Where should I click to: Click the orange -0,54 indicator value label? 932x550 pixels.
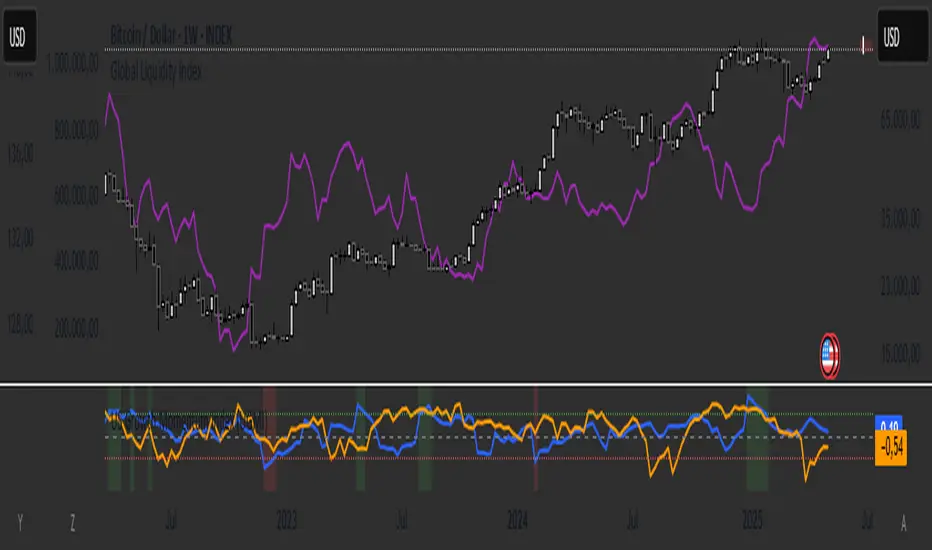point(890,448)
